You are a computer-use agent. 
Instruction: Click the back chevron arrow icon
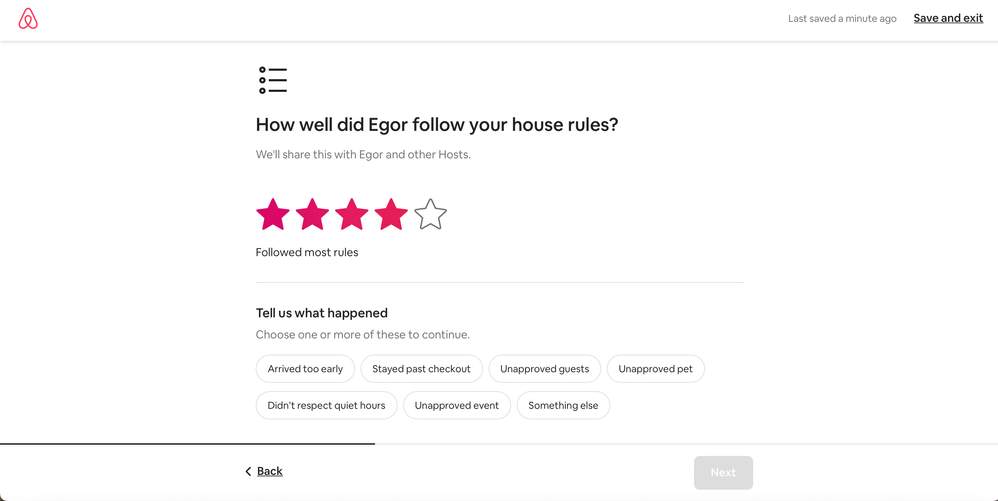pos(248,472)
